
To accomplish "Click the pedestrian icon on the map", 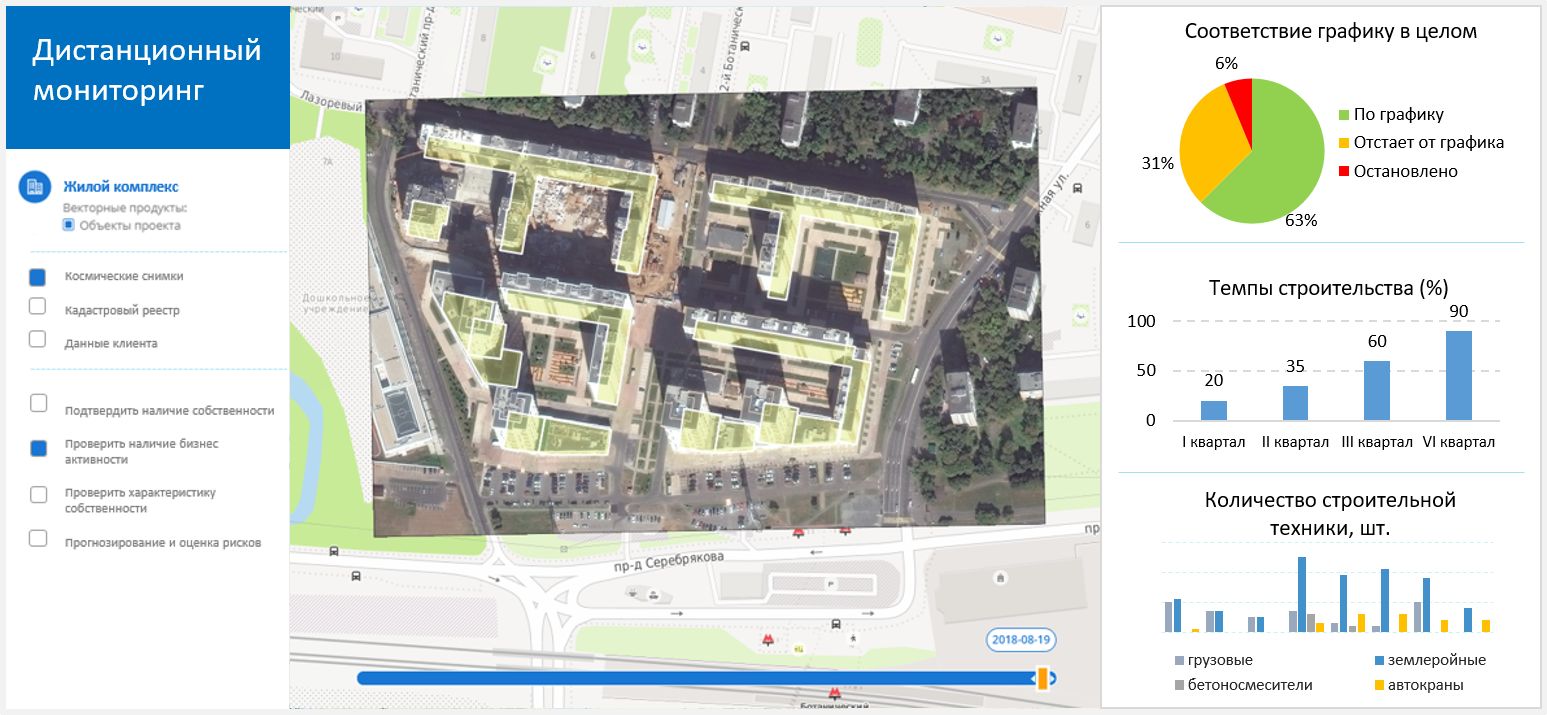I will coord(852,637).
